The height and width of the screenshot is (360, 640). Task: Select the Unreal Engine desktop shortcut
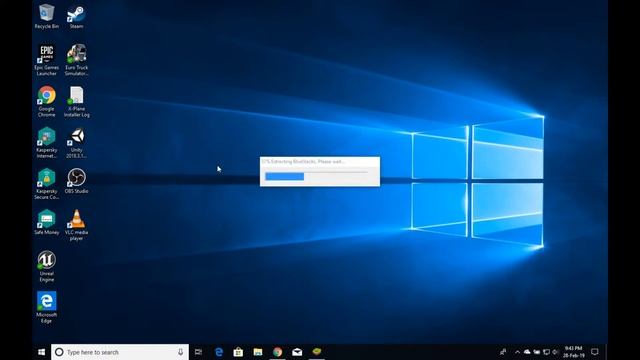47,266
